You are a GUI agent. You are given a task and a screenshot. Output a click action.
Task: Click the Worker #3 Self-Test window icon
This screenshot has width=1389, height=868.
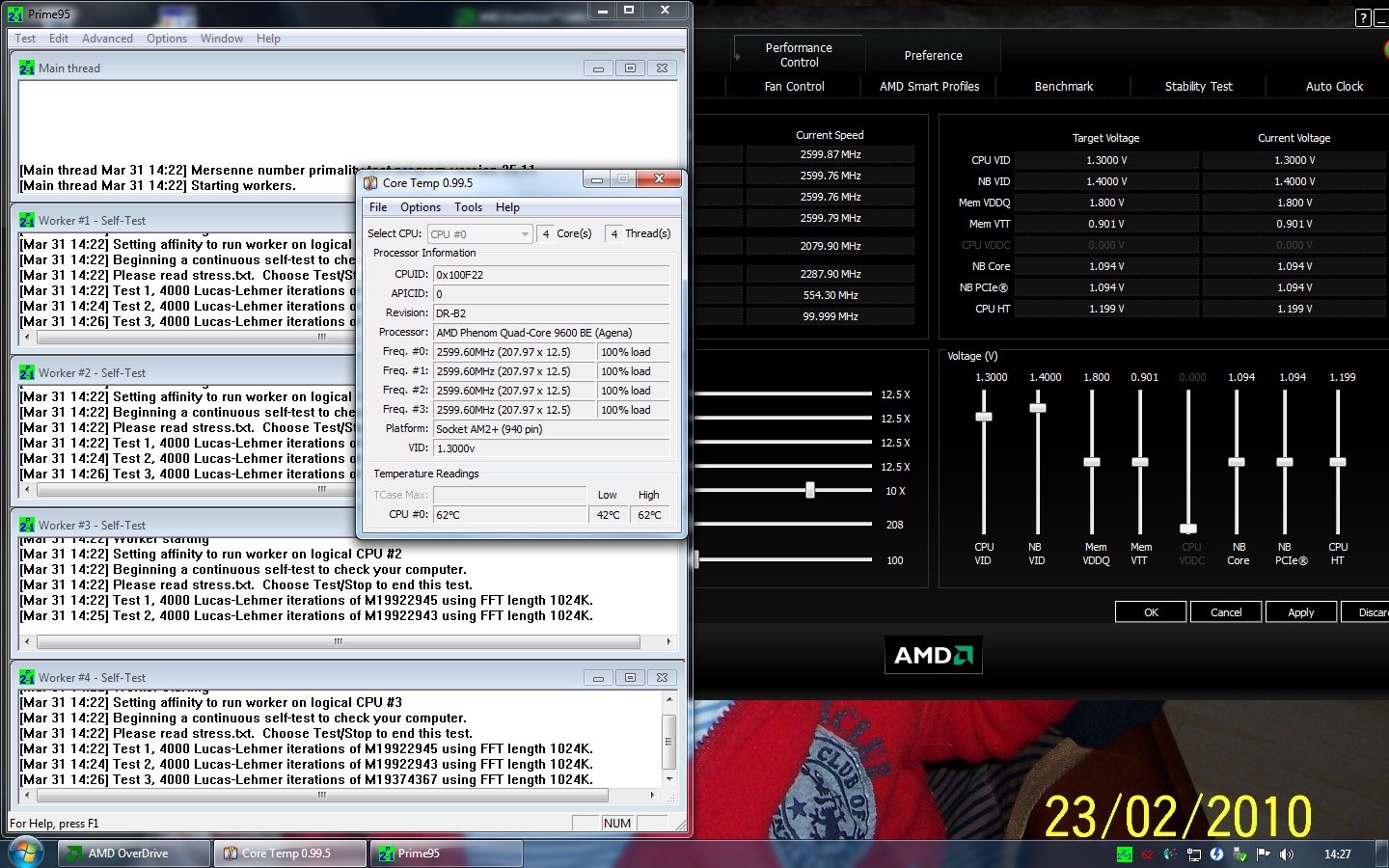pyautogui.click(x=26, y=526)
